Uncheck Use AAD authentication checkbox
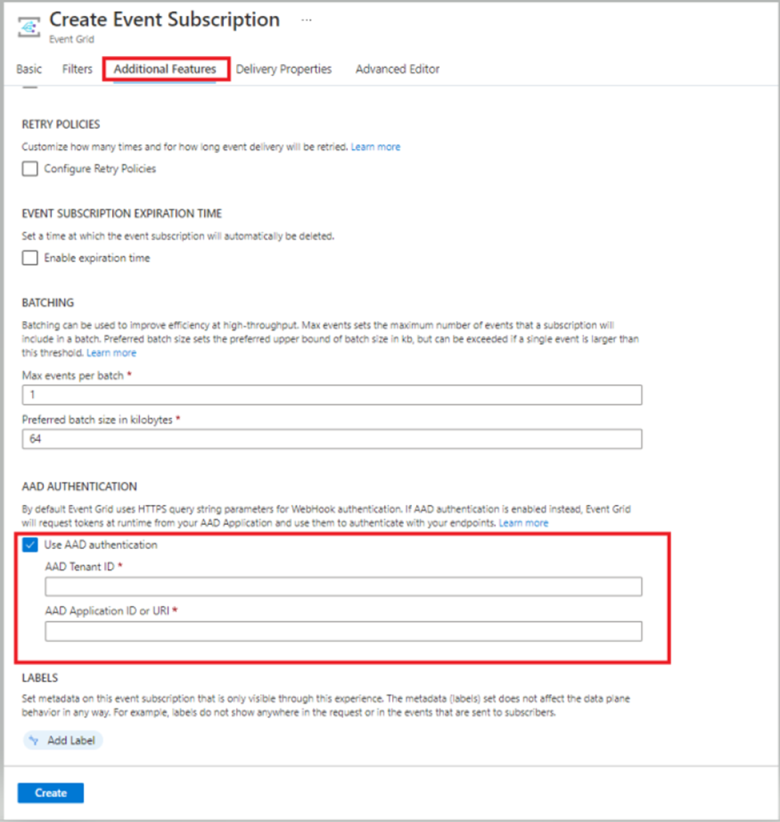The height and width of the screenshot is (822, 780). click(x=30, y=545)
